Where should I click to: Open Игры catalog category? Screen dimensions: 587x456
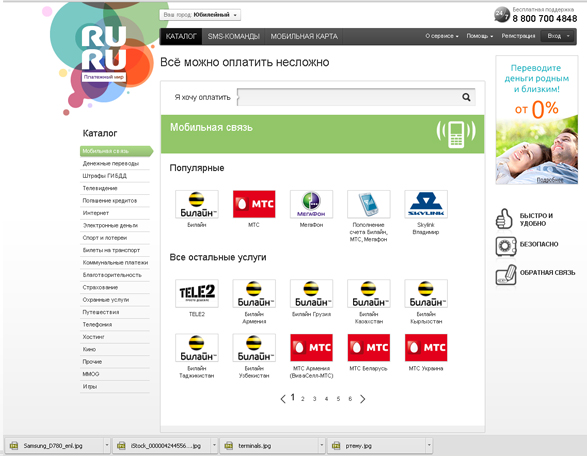click(90, 386)
